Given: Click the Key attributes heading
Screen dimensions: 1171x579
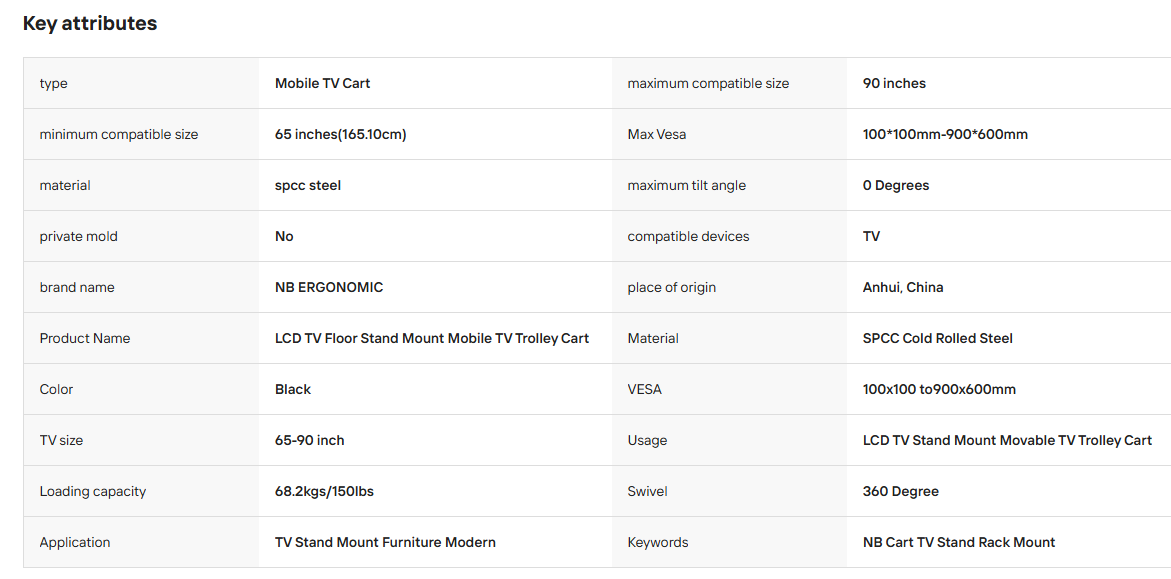Looking at the screenshot, I should [x=90, y=23].
